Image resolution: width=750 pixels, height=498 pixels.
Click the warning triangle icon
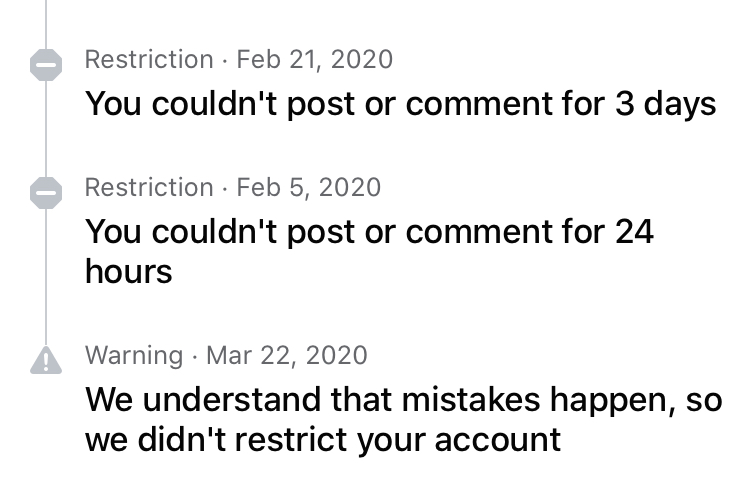coord(45,360)
